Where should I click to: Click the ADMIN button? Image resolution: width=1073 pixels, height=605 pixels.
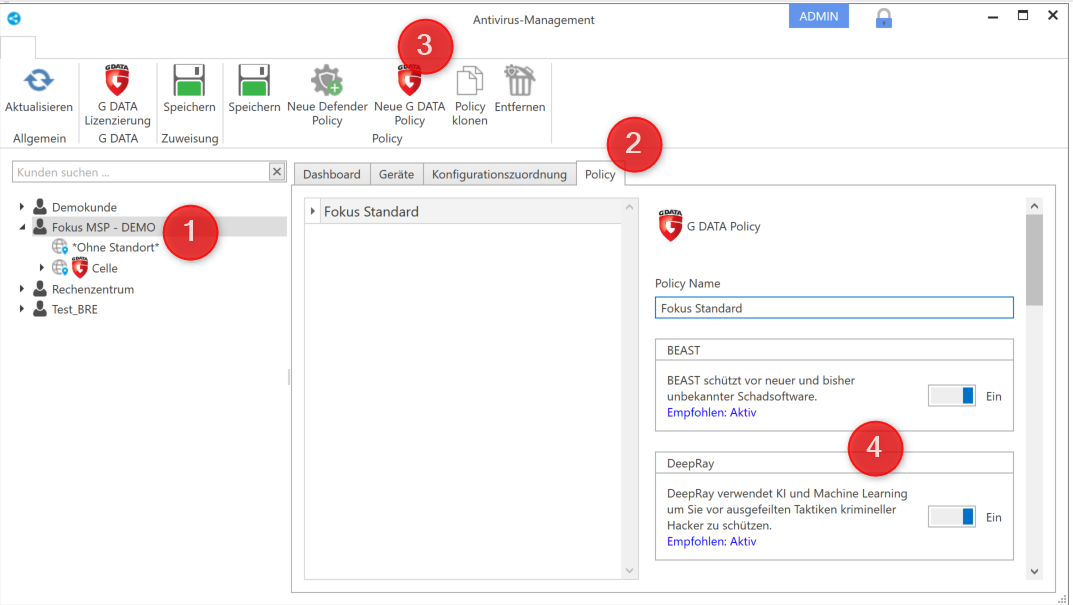point(818,16)
